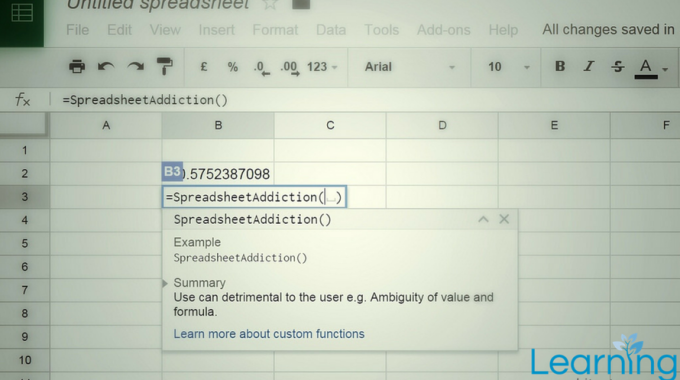Viewport: 680px width, 380px height.
Task: Open the View menu
Action: click(165, 30)
